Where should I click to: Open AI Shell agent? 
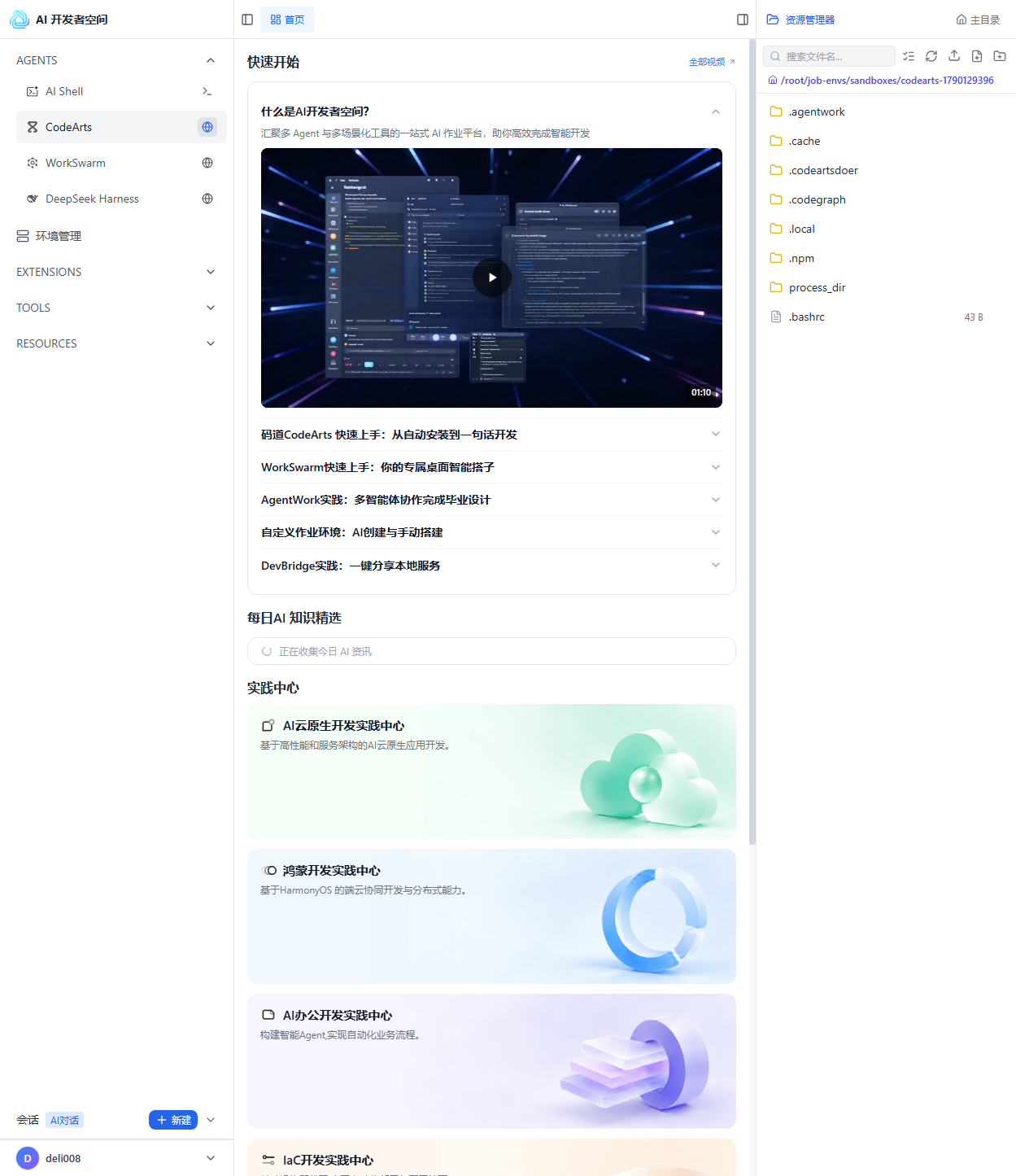[x=121, y=91]
